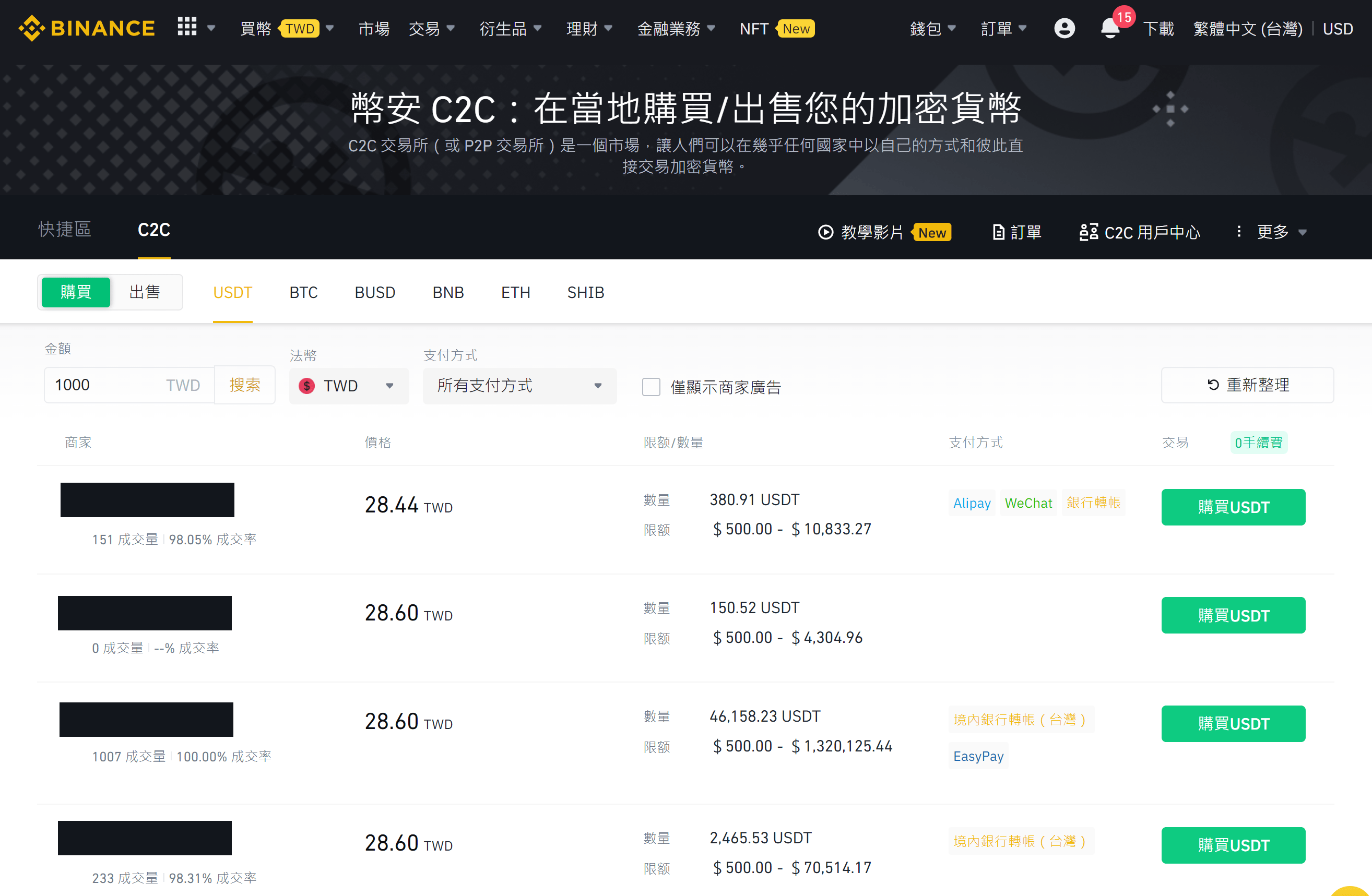1372x896 pixels.
Task: Expand the 衍生品 derivatives menu
Action: [510, 28]
